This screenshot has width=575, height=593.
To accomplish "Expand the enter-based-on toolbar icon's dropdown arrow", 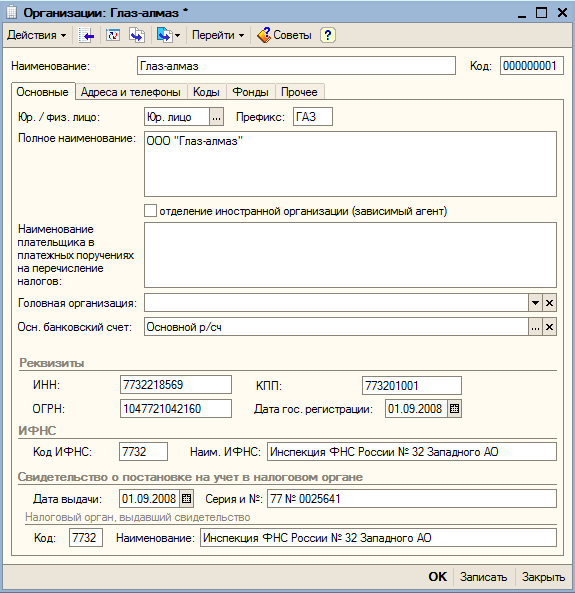I will click(x=177, y=36).
